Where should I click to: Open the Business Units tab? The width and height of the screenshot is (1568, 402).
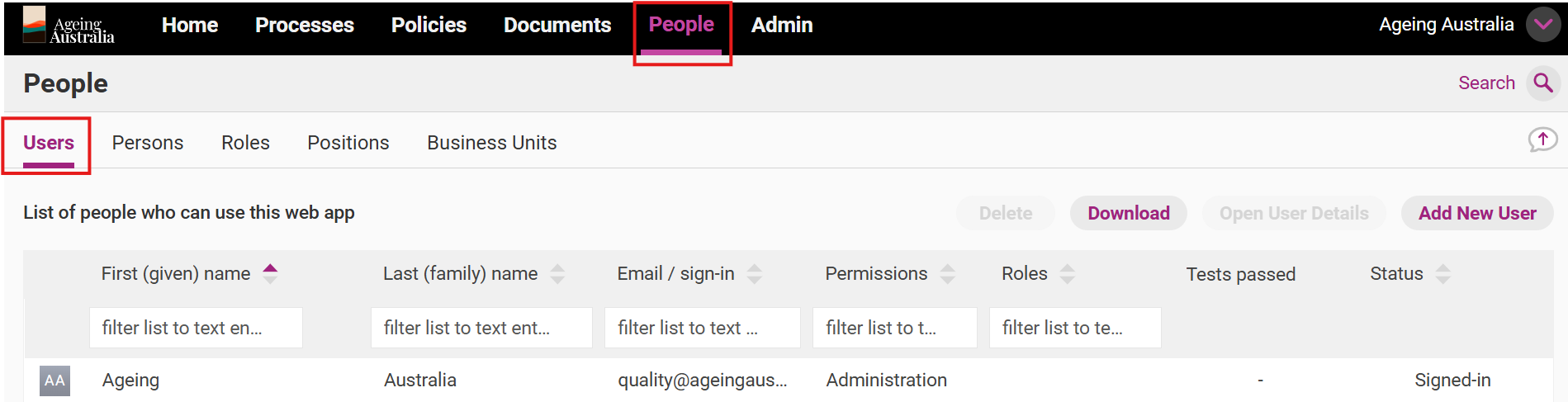(491, 143)
